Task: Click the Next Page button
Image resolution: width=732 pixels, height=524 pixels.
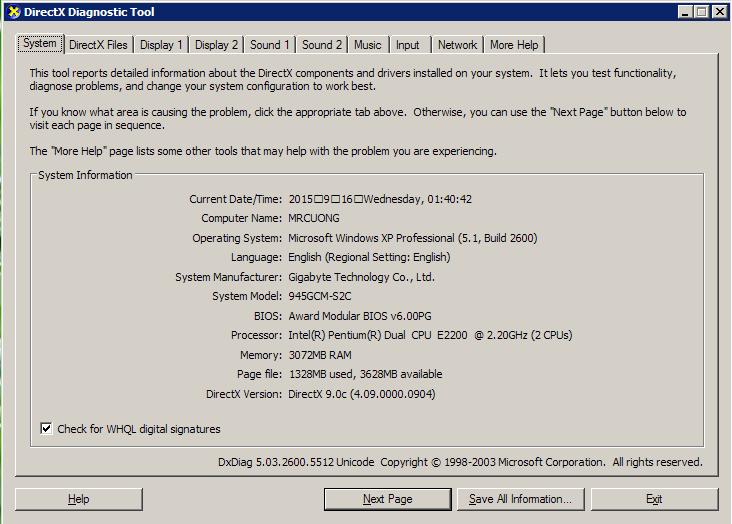Action: point(387,499)
